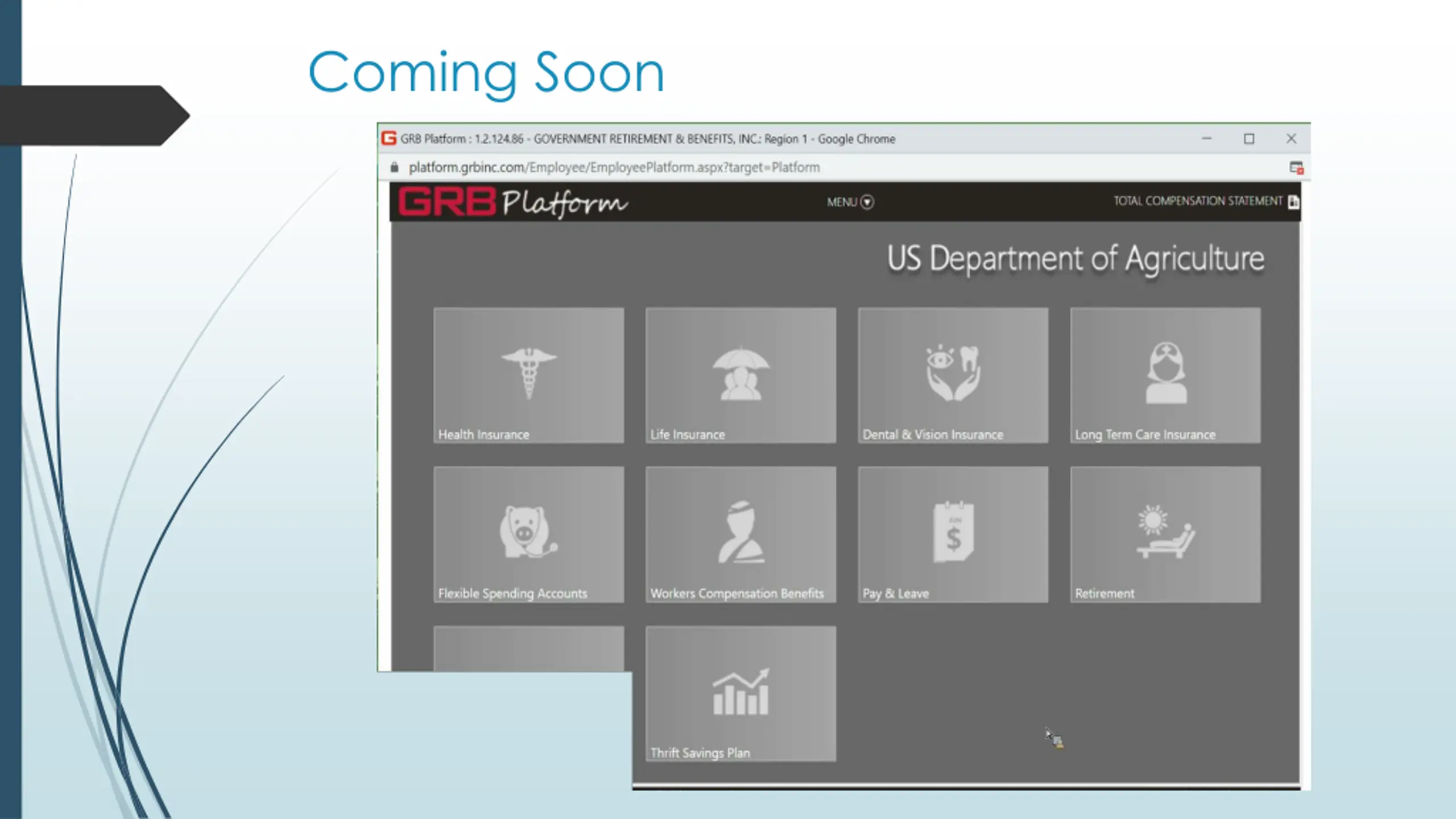Click the Pay & Leave label
This screenshot has width=1456, height=819.
[x=896, y=594]
